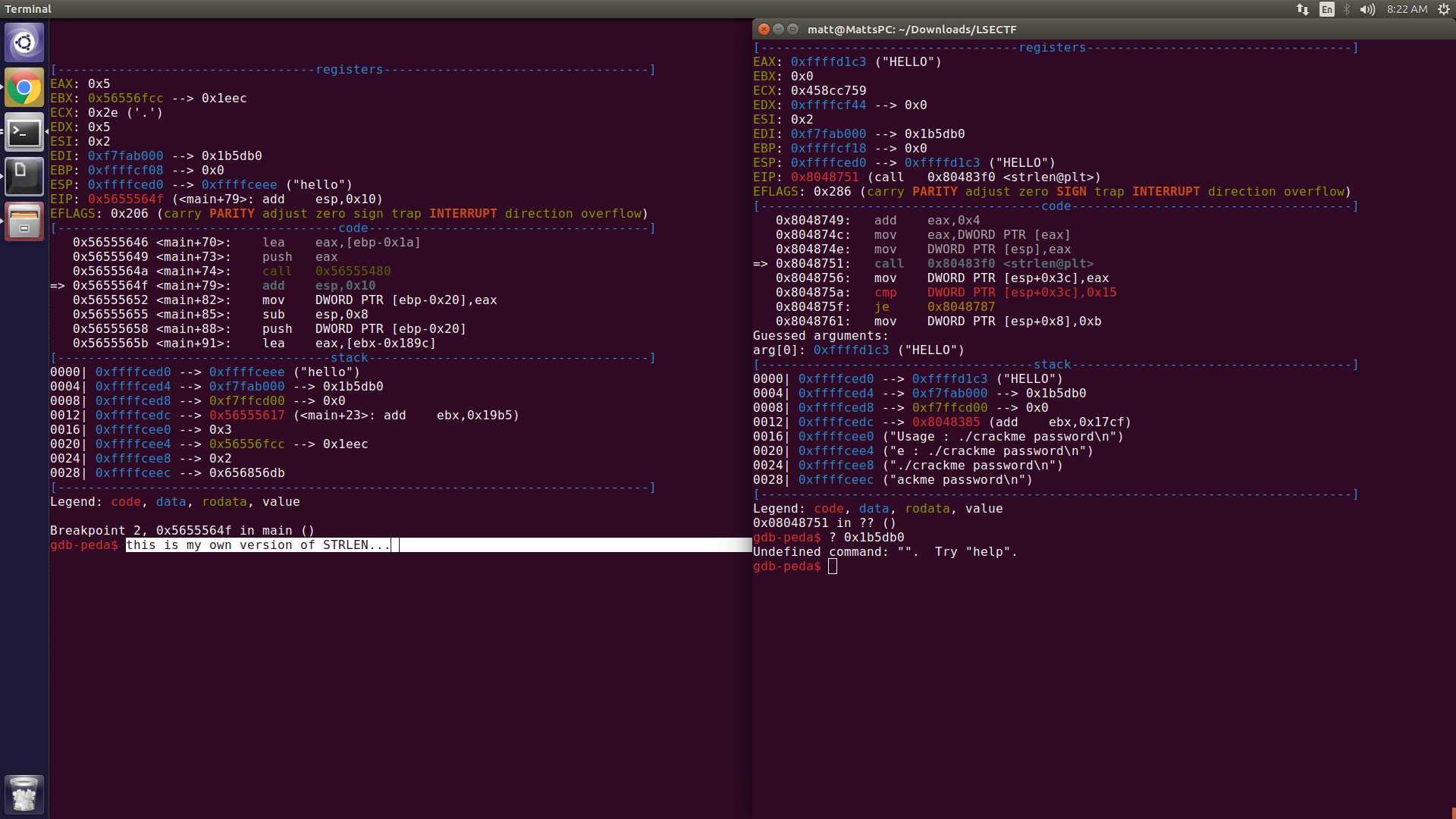Click right stack 0028 'acme password' entry
The image size is (1456, 819).
click(893, 480)
